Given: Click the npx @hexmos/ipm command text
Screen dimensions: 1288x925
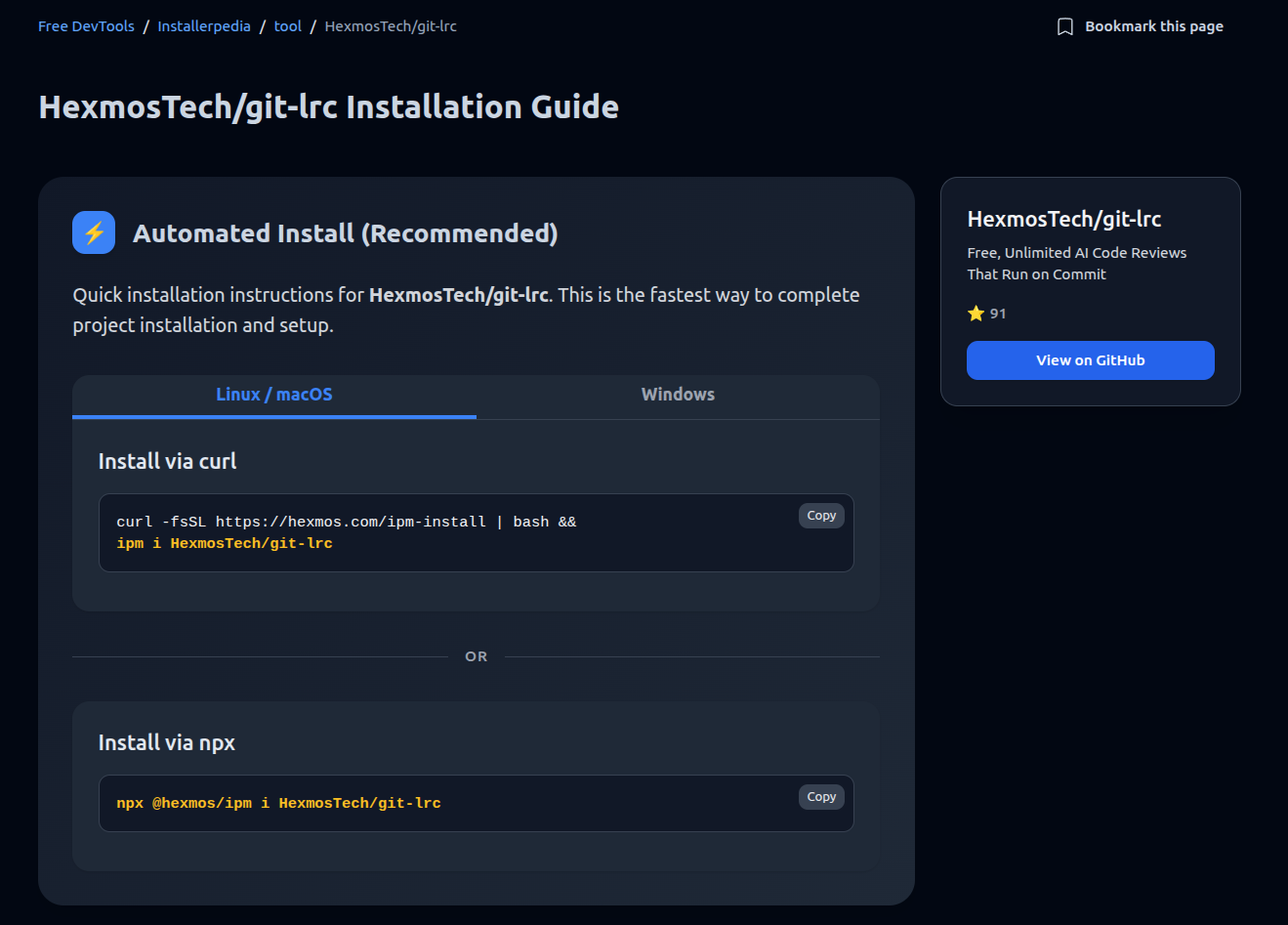Looking at the screenshot, I should pos(278,803).
